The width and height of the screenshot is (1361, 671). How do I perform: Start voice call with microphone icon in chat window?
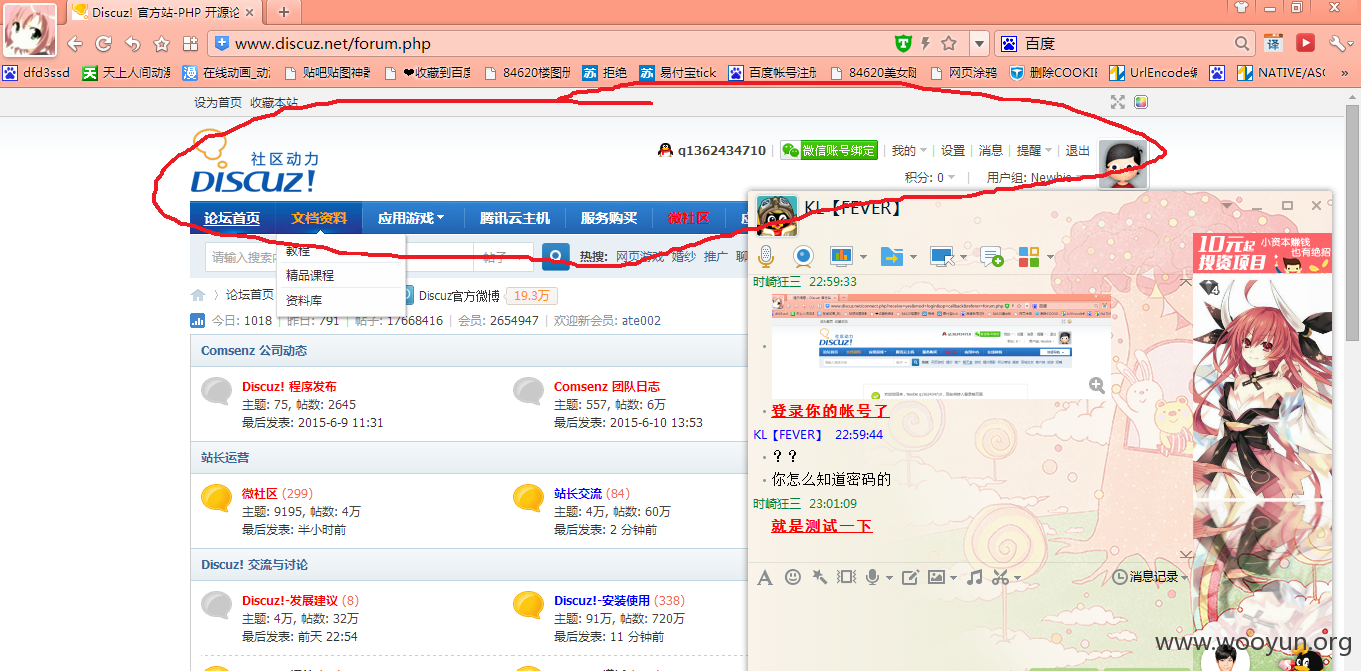pos(766,256)
